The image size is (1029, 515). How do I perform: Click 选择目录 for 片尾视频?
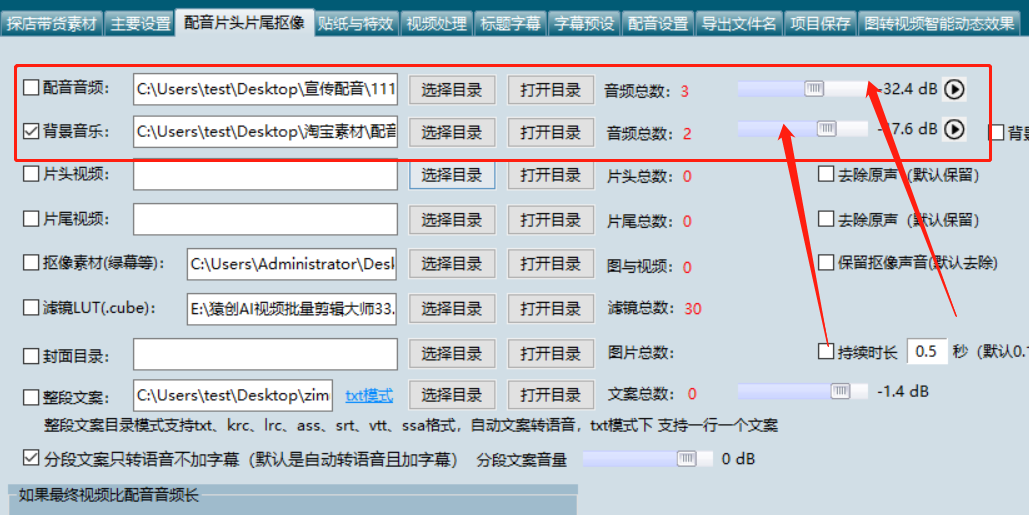(452, 220)
